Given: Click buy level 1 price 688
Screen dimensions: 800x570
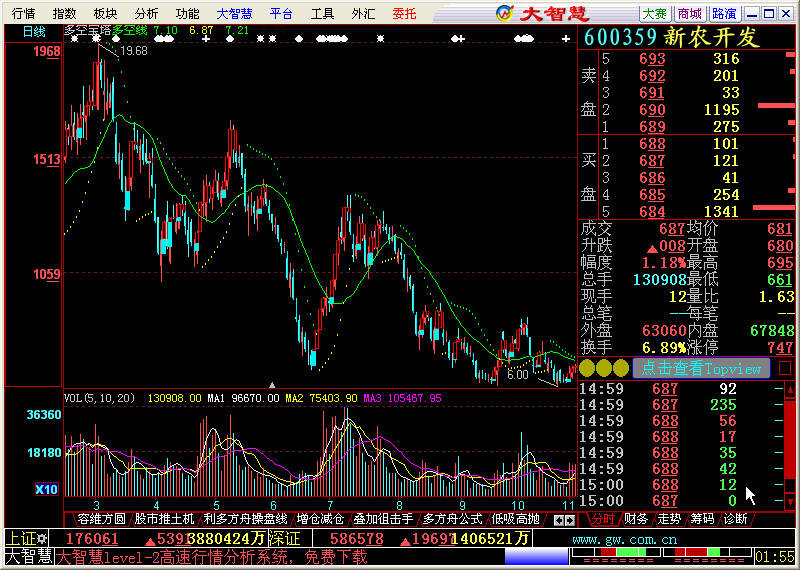Looking at the screenshot, I should tap(652, 143).
